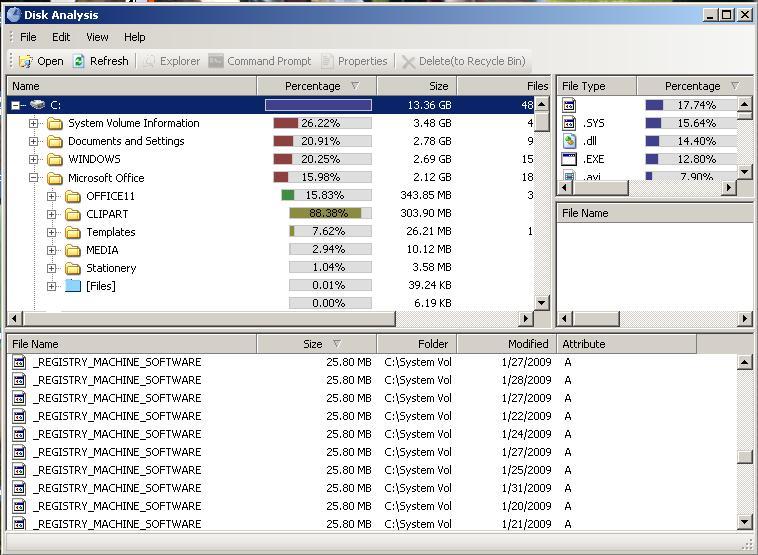Click the .dll file type icon

click(x=569, y=141)
